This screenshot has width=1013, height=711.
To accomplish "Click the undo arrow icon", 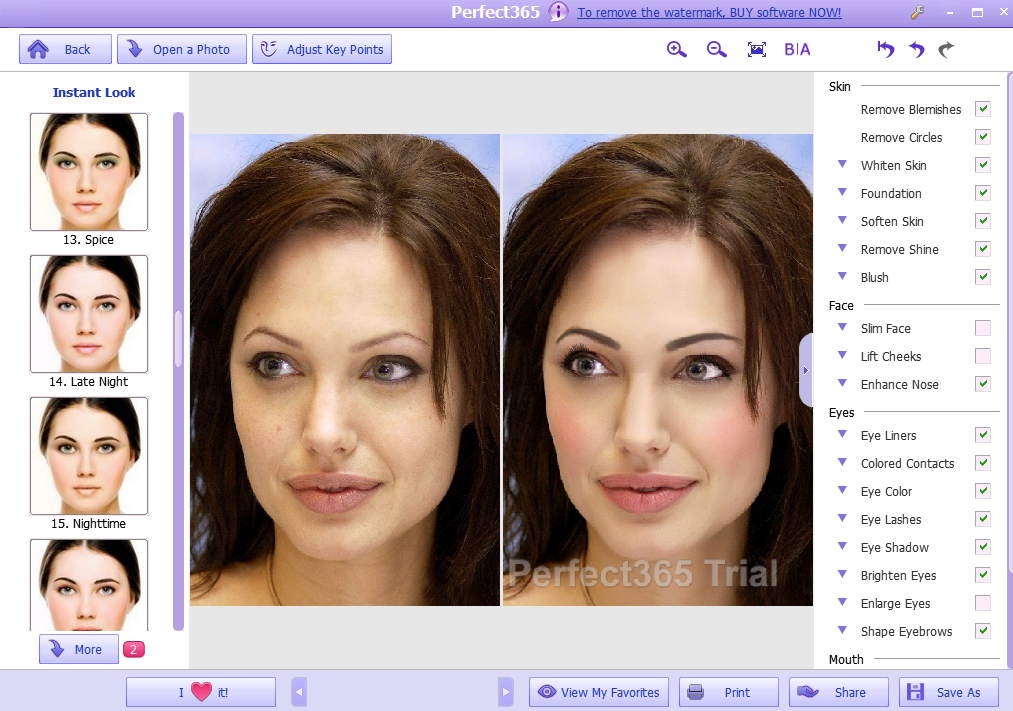I will tap(916, 50).
